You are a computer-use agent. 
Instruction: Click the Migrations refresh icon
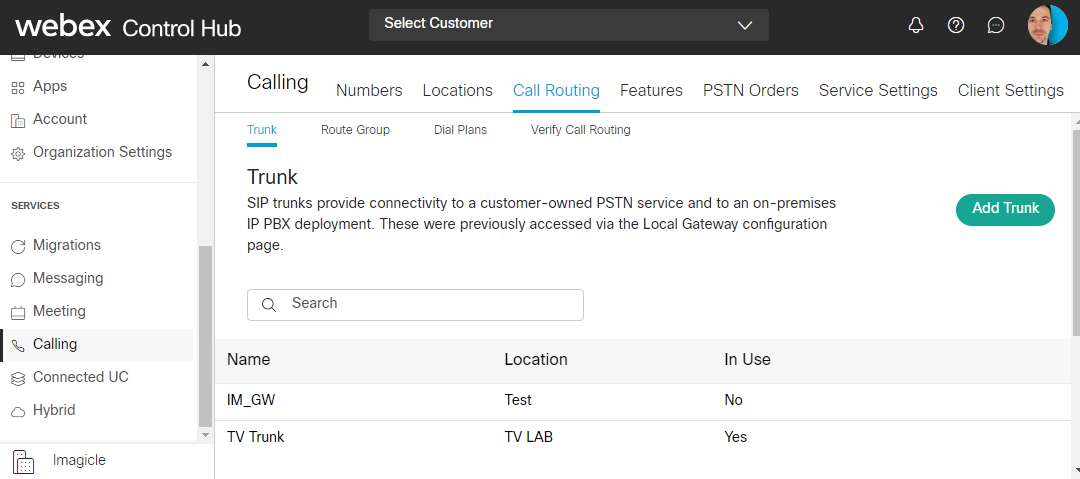pyautogui.click(x=17, y=246)
